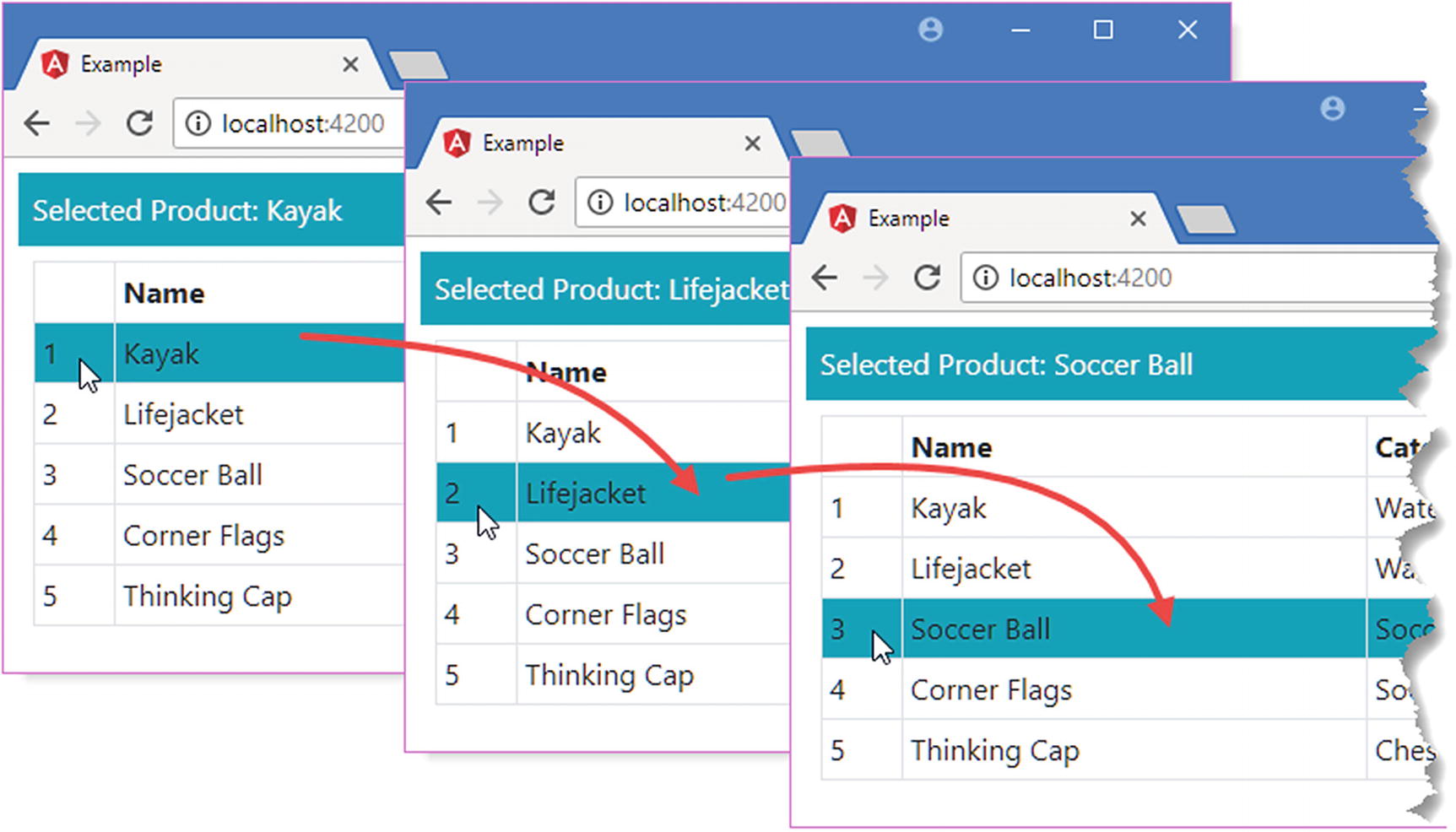The height and width of the screenshot is (832, 1456).
Task: Reload the page in the Soccer Ball window
Action: click(927, 278)
